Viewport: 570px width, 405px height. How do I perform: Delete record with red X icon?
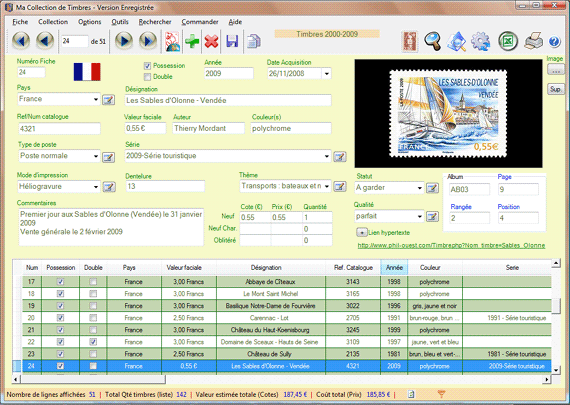coord(211,41)
